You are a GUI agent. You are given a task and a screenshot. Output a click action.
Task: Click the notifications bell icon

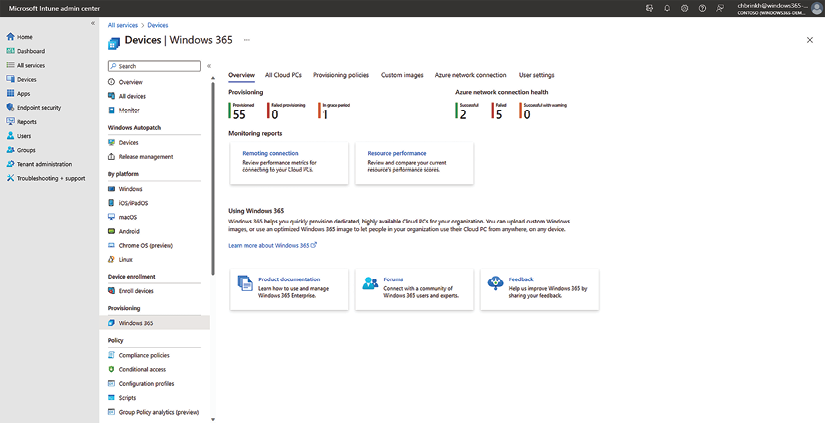tap(667, 8)
